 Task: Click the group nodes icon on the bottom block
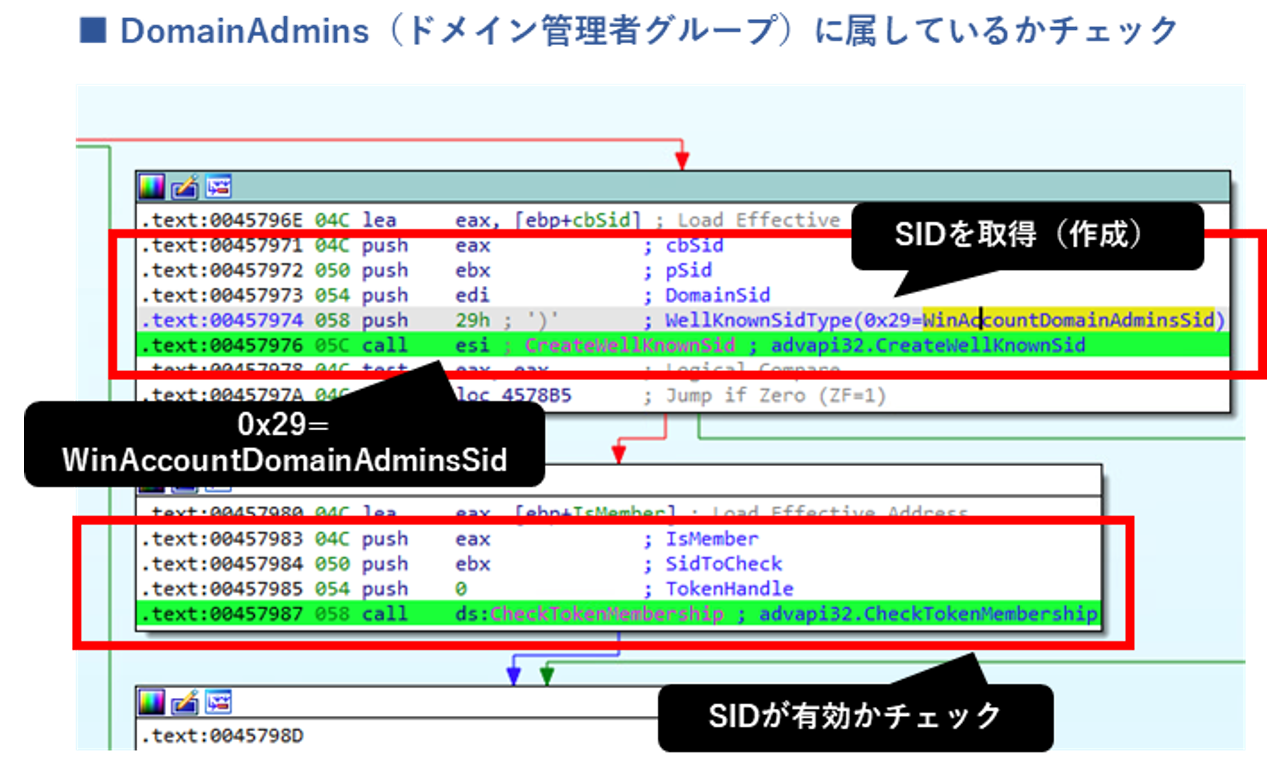[218, 704]
